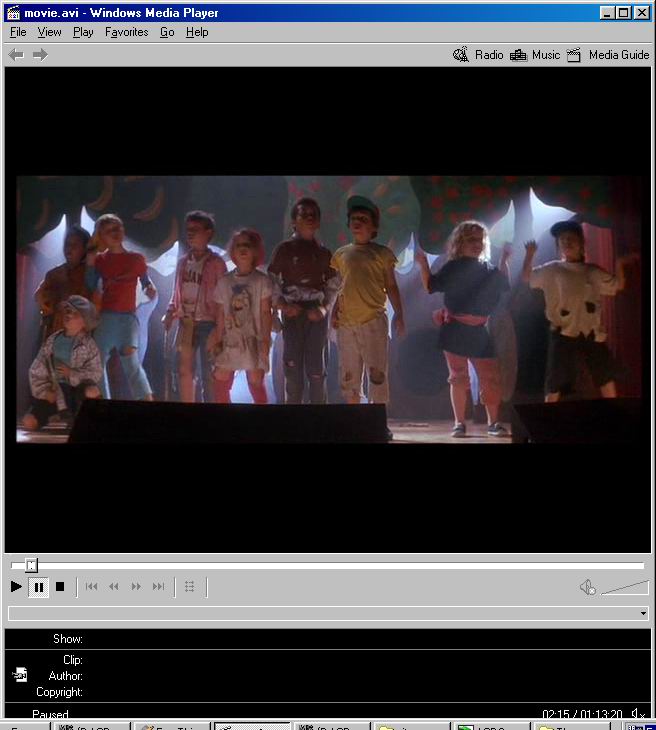This screenshot has height=730, width=656.
Task: Open the Go menu
Action: point(167,32)
